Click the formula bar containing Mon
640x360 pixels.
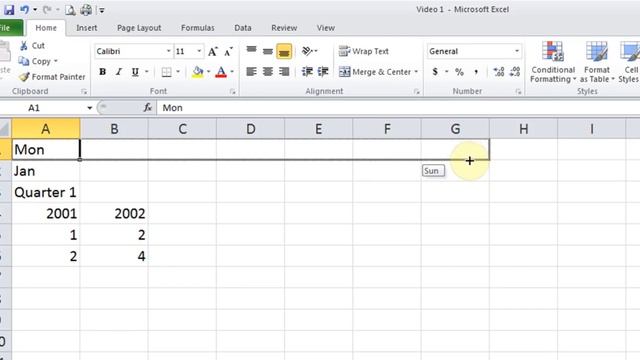click(x=398, y=108)
